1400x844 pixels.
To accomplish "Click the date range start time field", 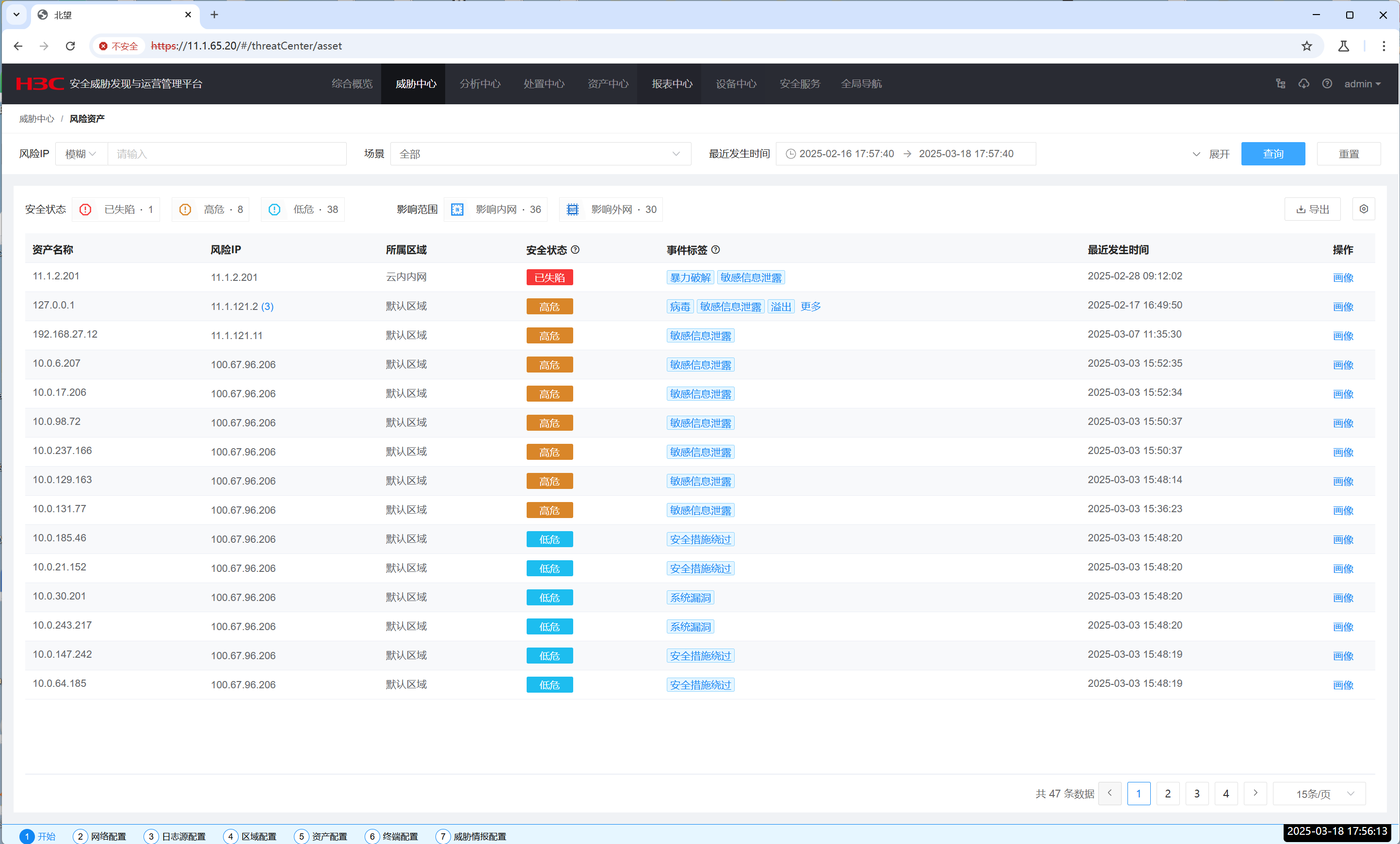I will tap(847, 153).
